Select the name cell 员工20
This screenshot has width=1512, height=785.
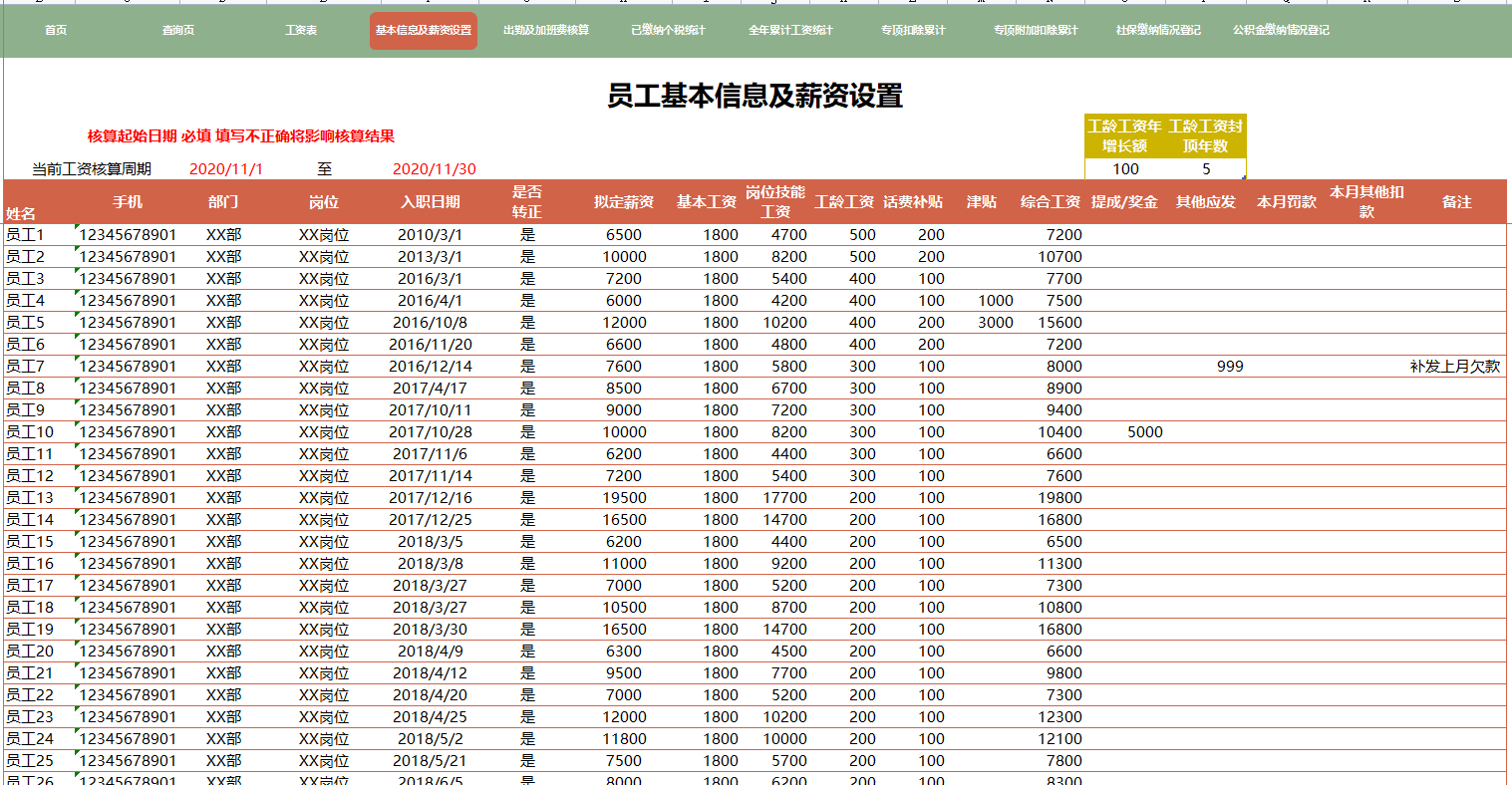(30, 652)
